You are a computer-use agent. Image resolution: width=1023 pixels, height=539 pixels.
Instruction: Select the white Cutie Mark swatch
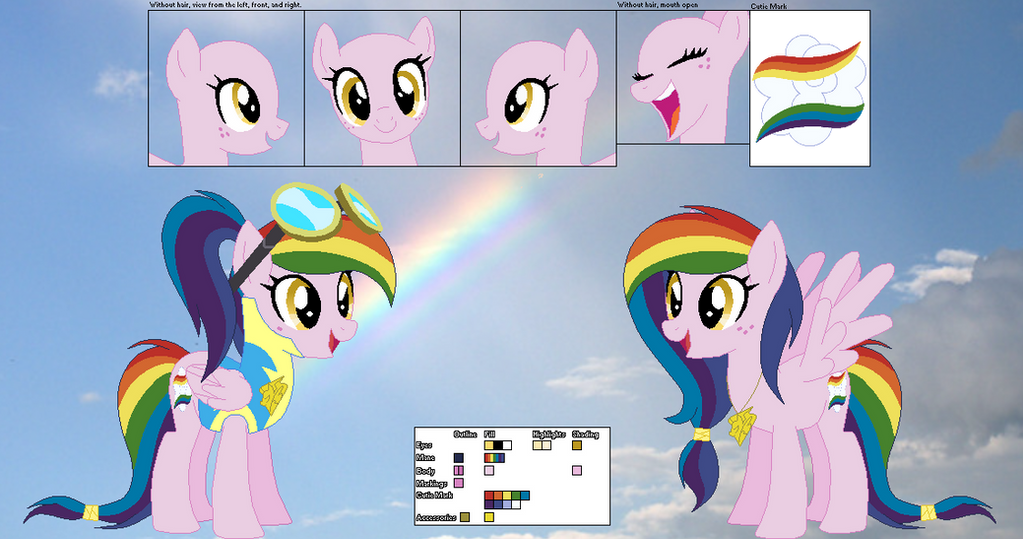516,504
